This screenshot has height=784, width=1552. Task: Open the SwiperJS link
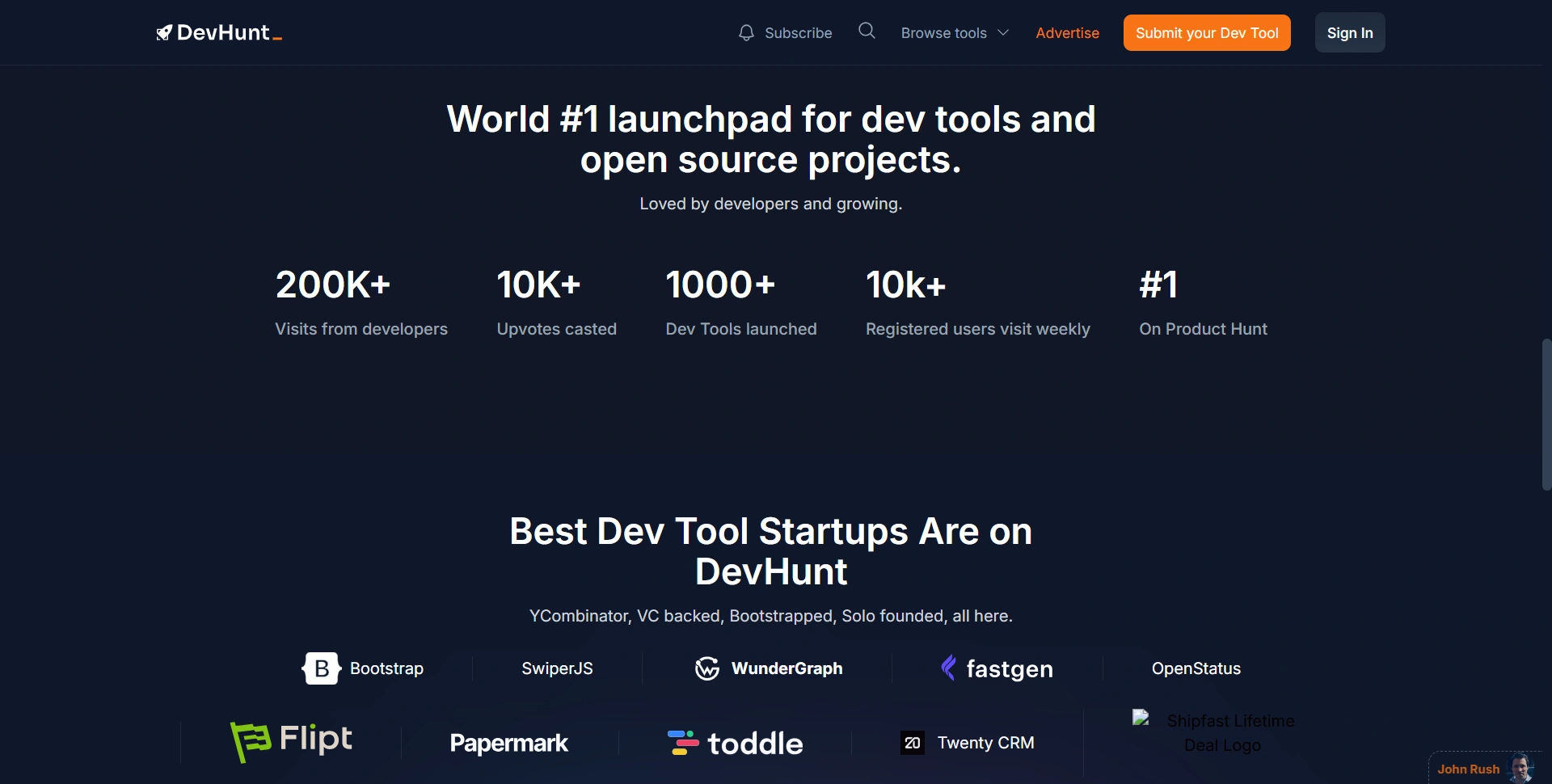[x=557, y=668]
